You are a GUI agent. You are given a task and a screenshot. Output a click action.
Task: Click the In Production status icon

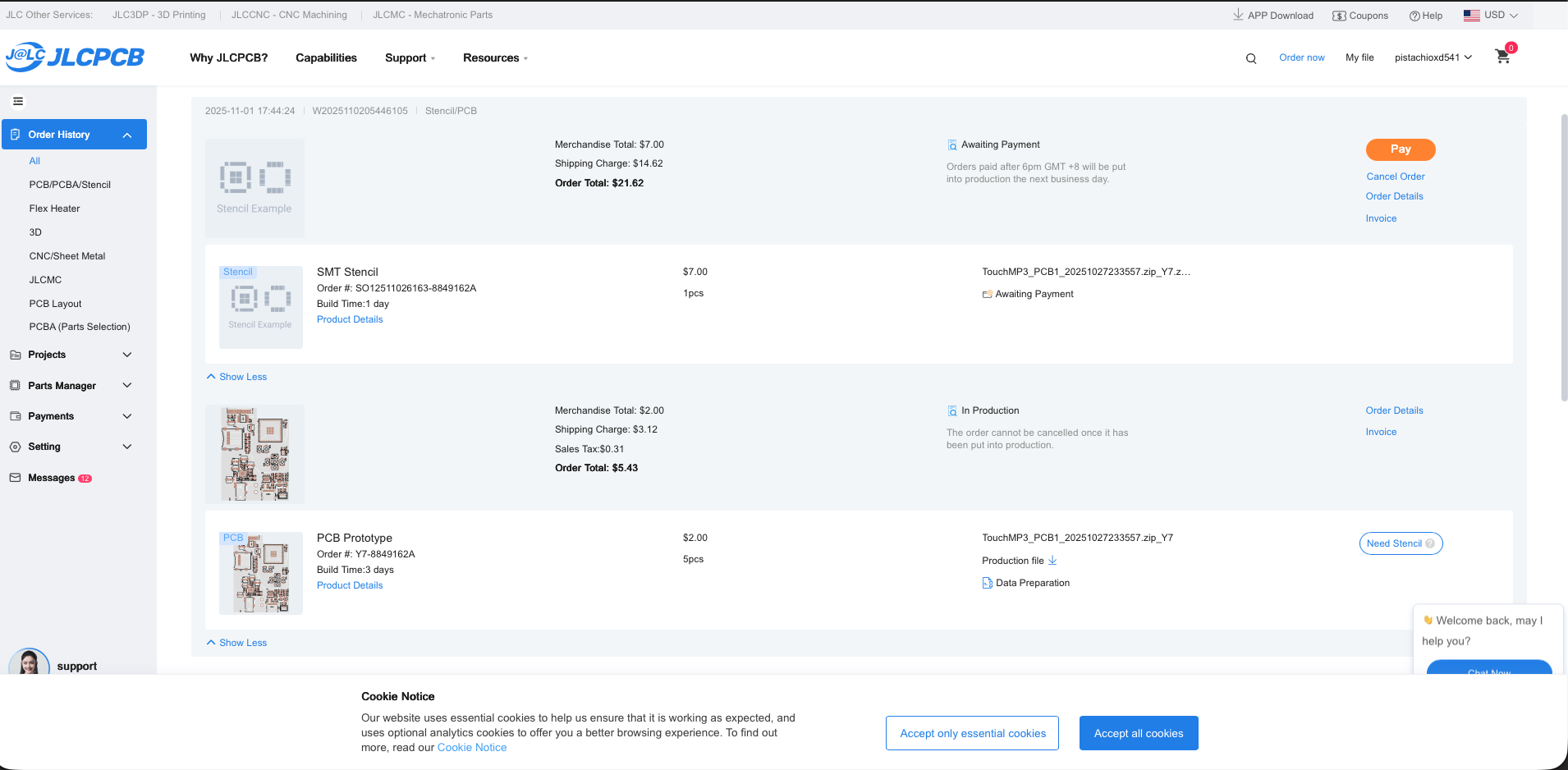pyautogui.click(x=952, y=410)
